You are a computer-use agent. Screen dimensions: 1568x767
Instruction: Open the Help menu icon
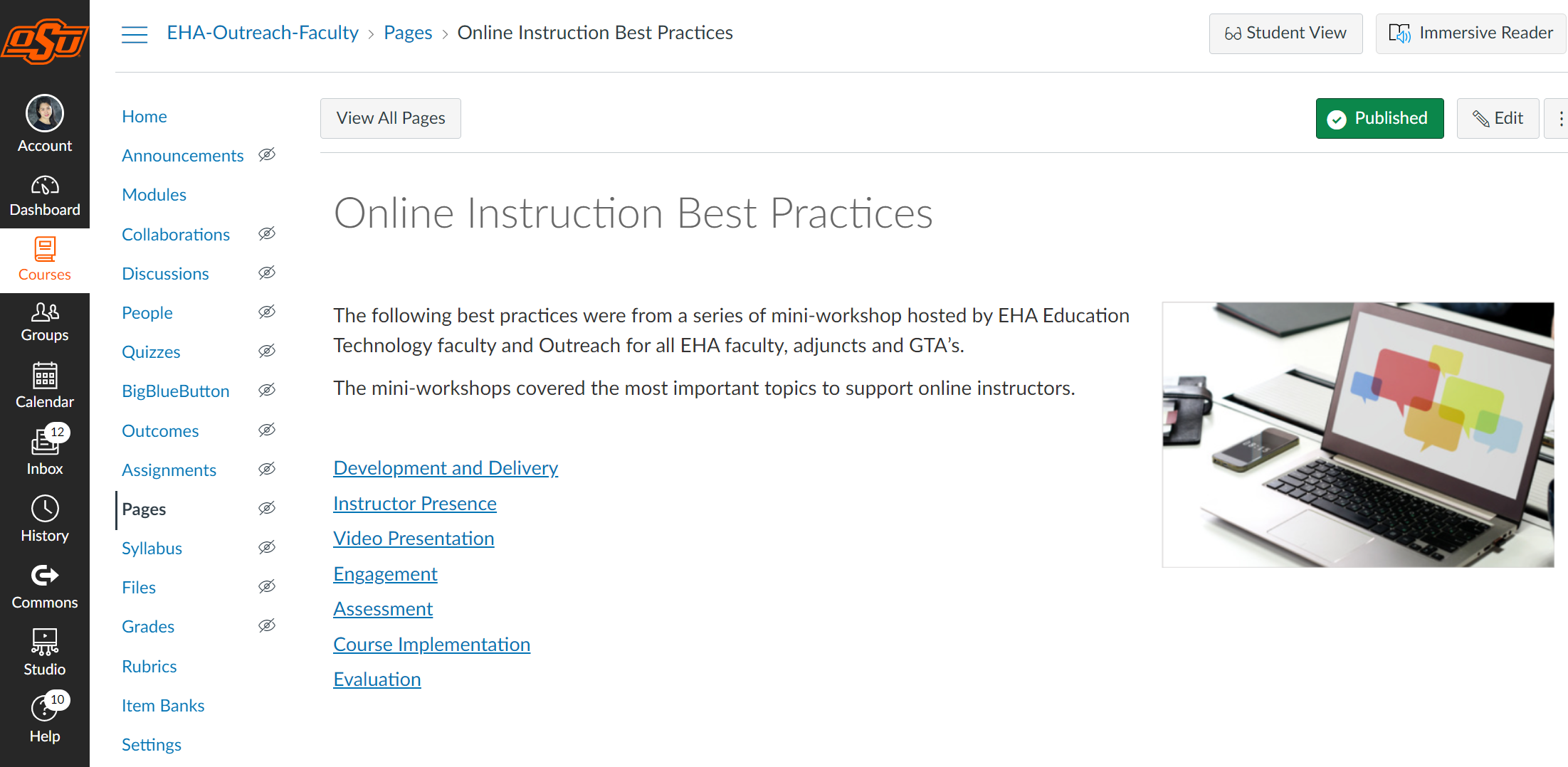(45, 708)
